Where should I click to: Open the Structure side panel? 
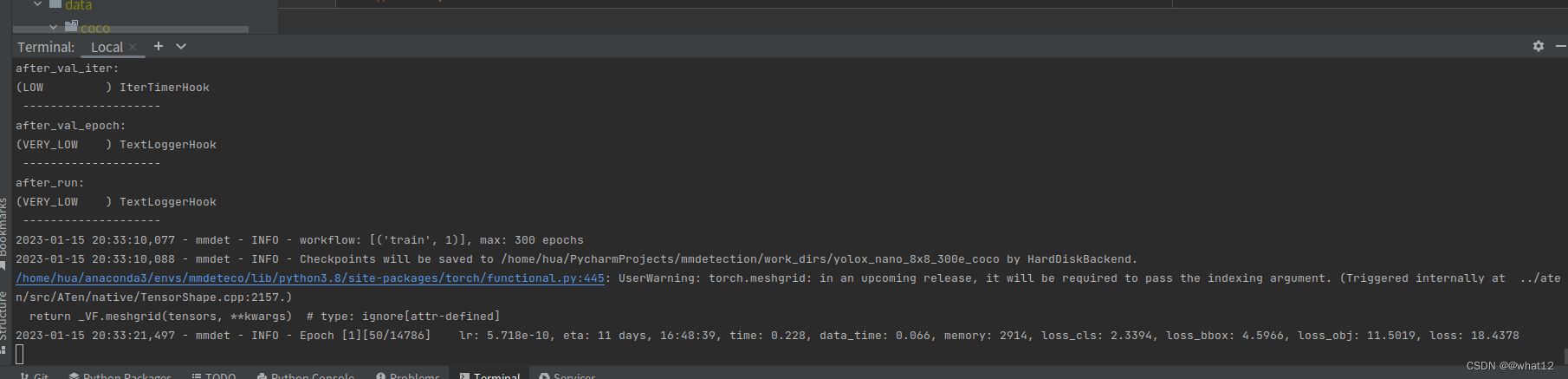[4, 321]
